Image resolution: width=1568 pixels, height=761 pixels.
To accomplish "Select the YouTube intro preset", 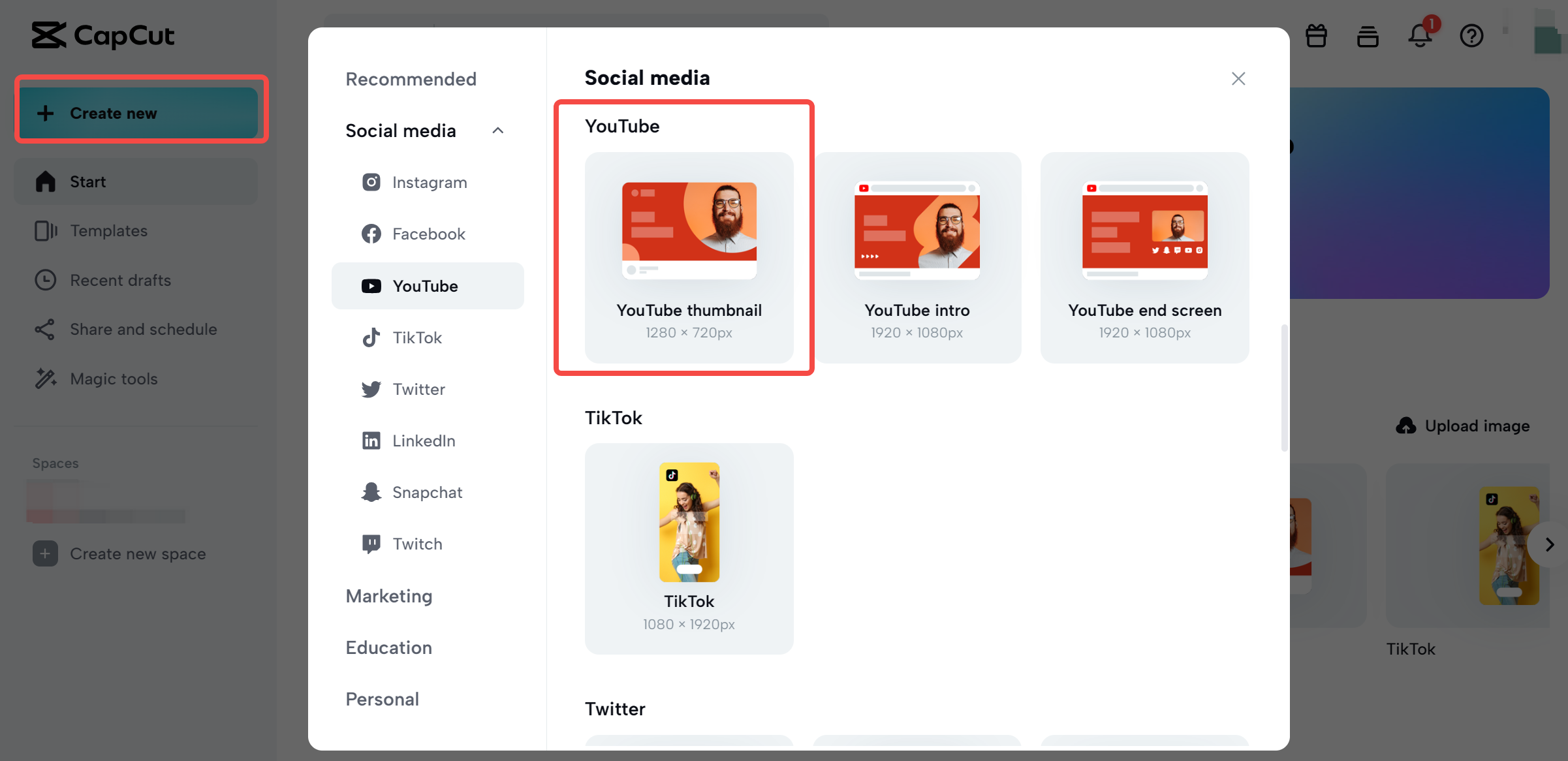I will tap(917, 257).
